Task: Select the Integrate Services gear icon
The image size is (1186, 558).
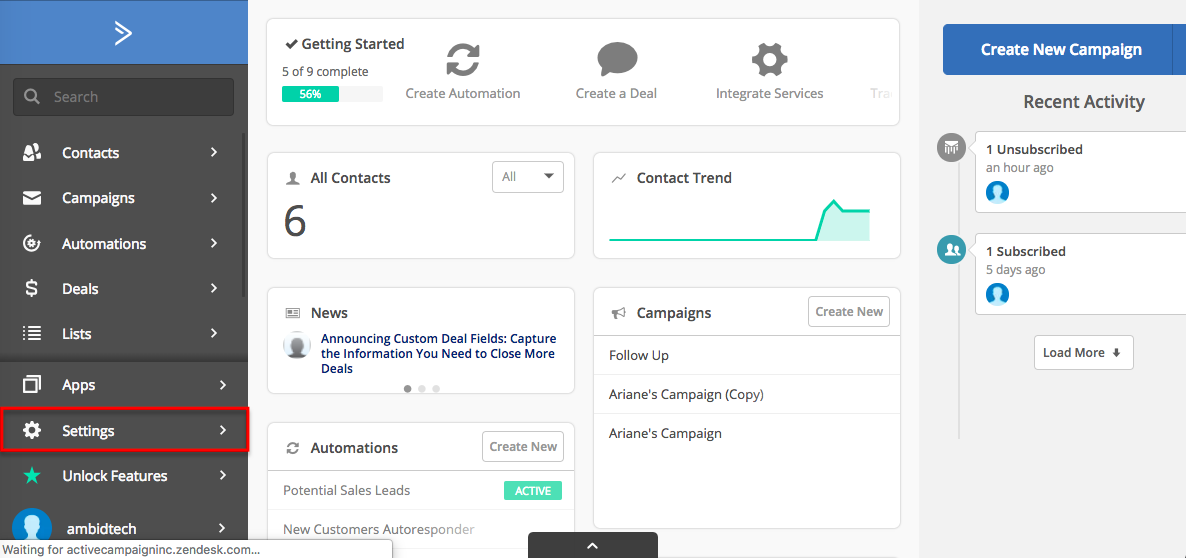Action: click(769, 60)
